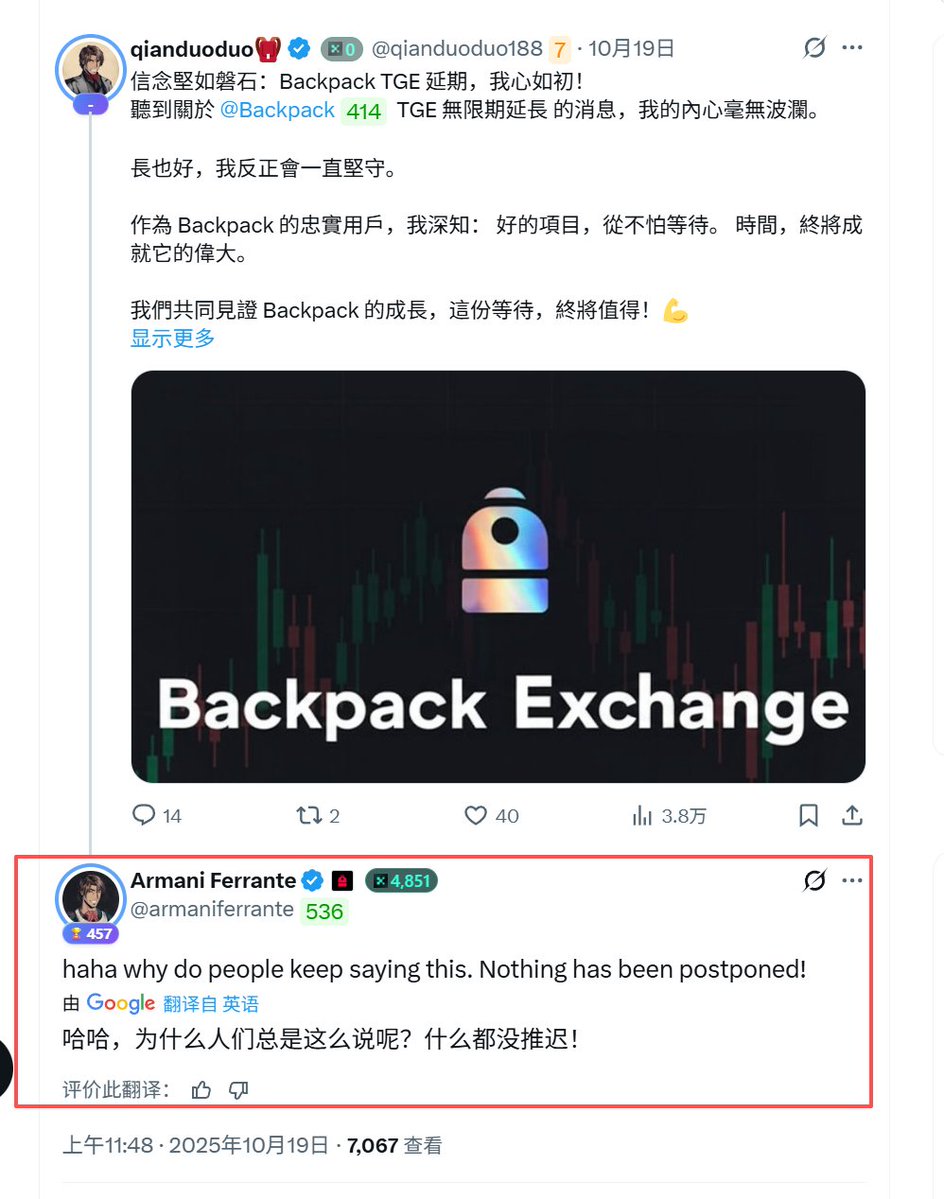This screenshot has width=944, height=1199.
Task: Expand the post with 显示更多 link
Action: click(173, 338)
